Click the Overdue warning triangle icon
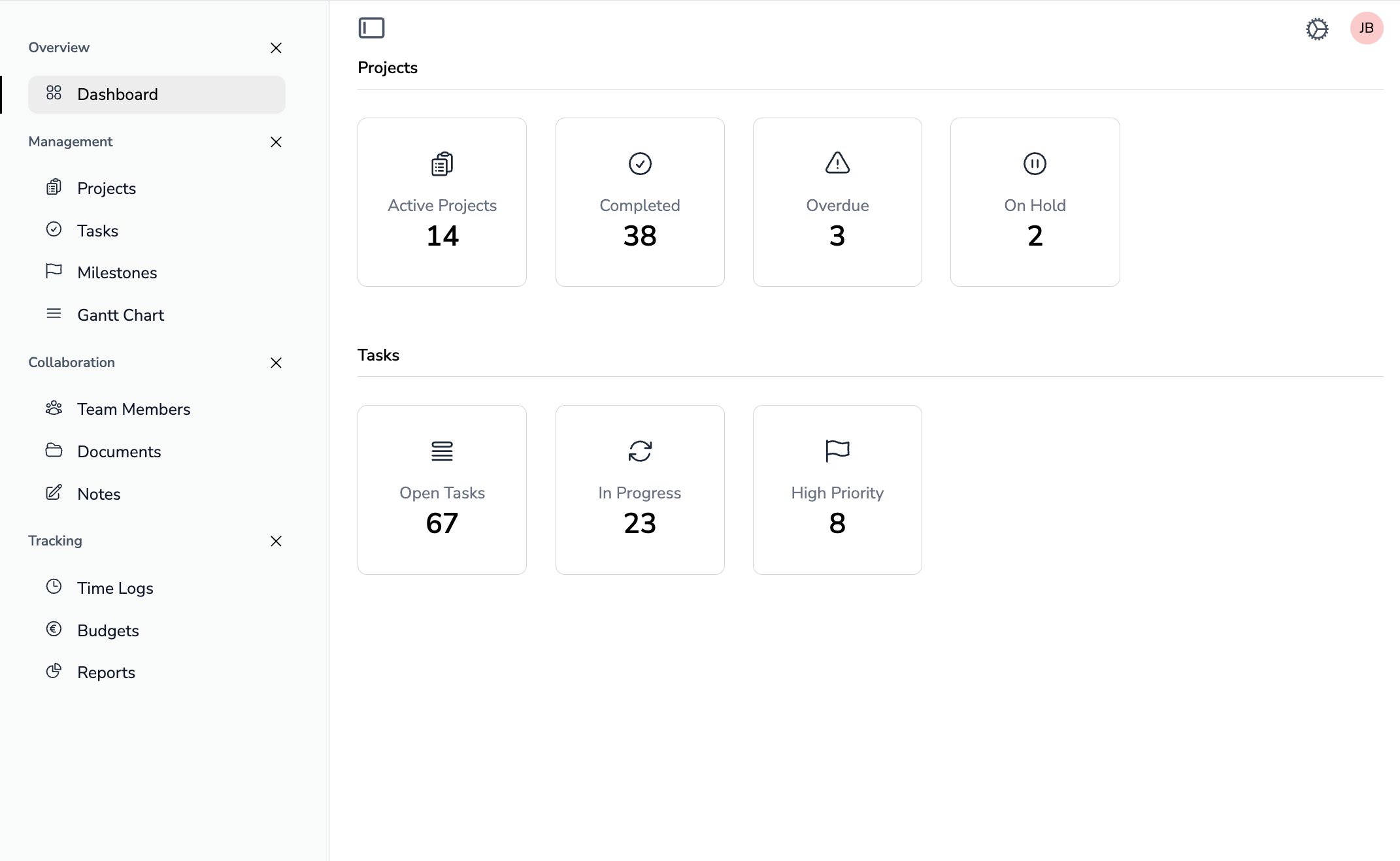This screenshot has width=1400, height=861. pos(837,163)
